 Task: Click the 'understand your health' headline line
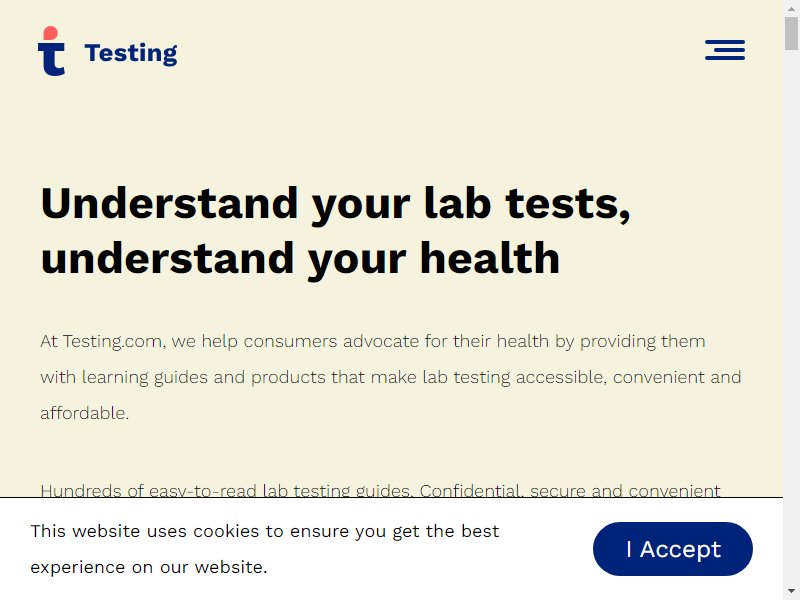click(300, 259)
